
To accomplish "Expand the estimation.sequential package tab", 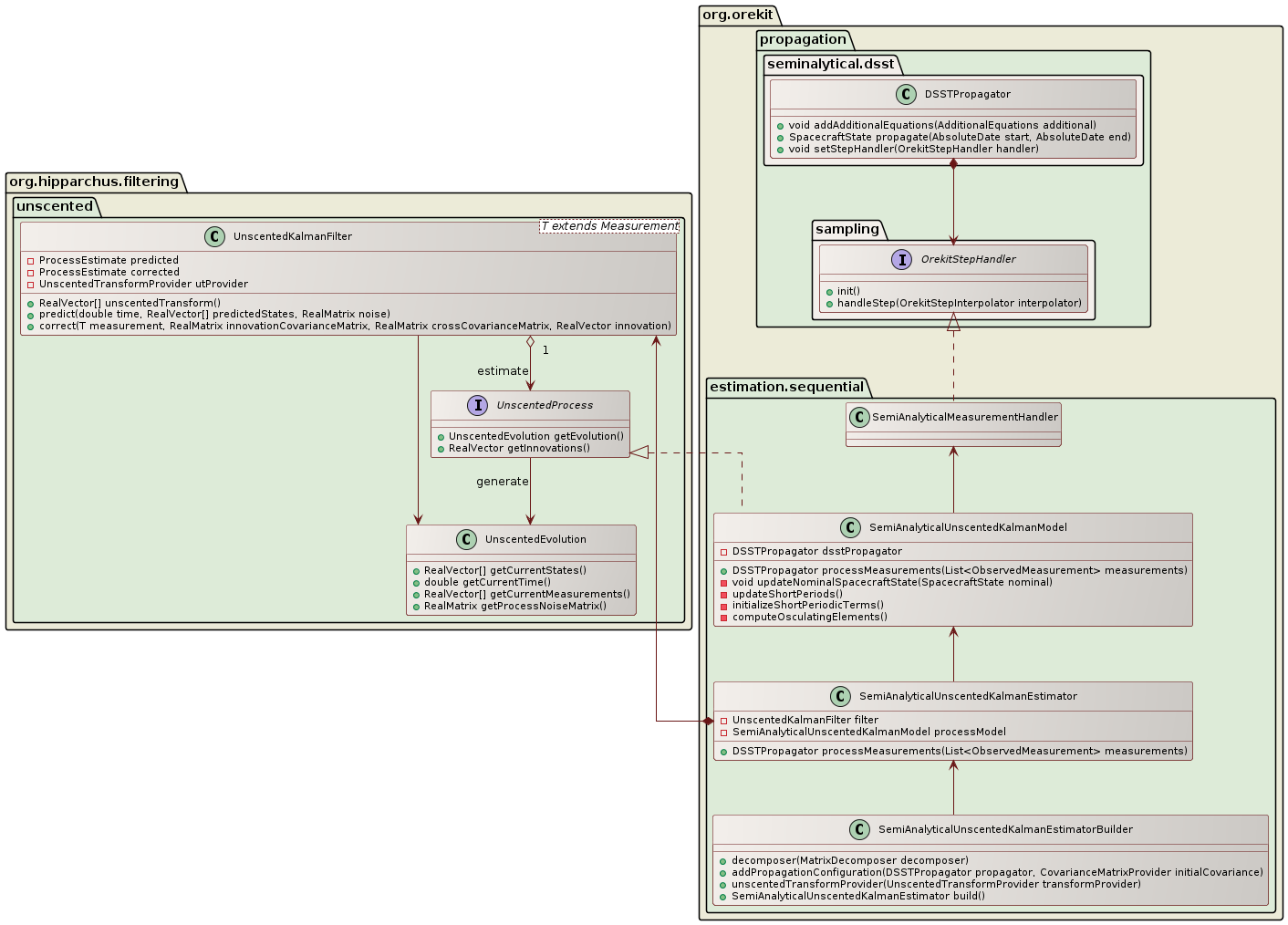I will [786, 387].
